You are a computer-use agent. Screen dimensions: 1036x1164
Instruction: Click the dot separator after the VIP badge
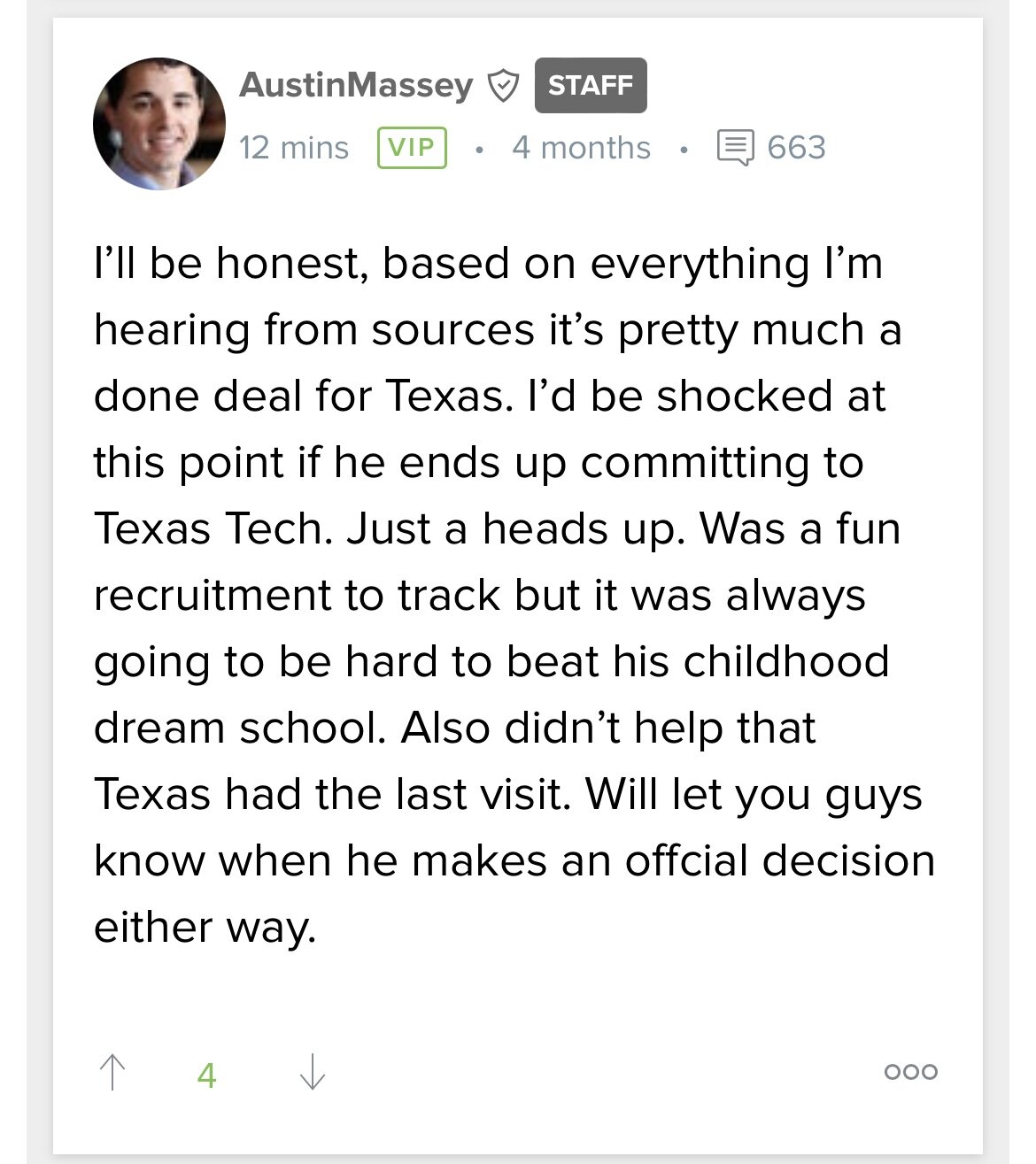click(x=479, y=150)
